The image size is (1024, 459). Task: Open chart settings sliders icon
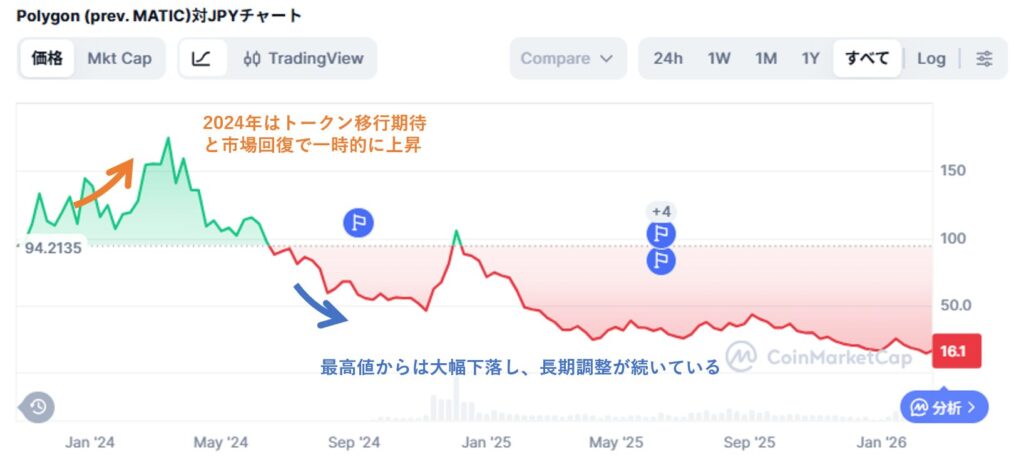[985, 58]
